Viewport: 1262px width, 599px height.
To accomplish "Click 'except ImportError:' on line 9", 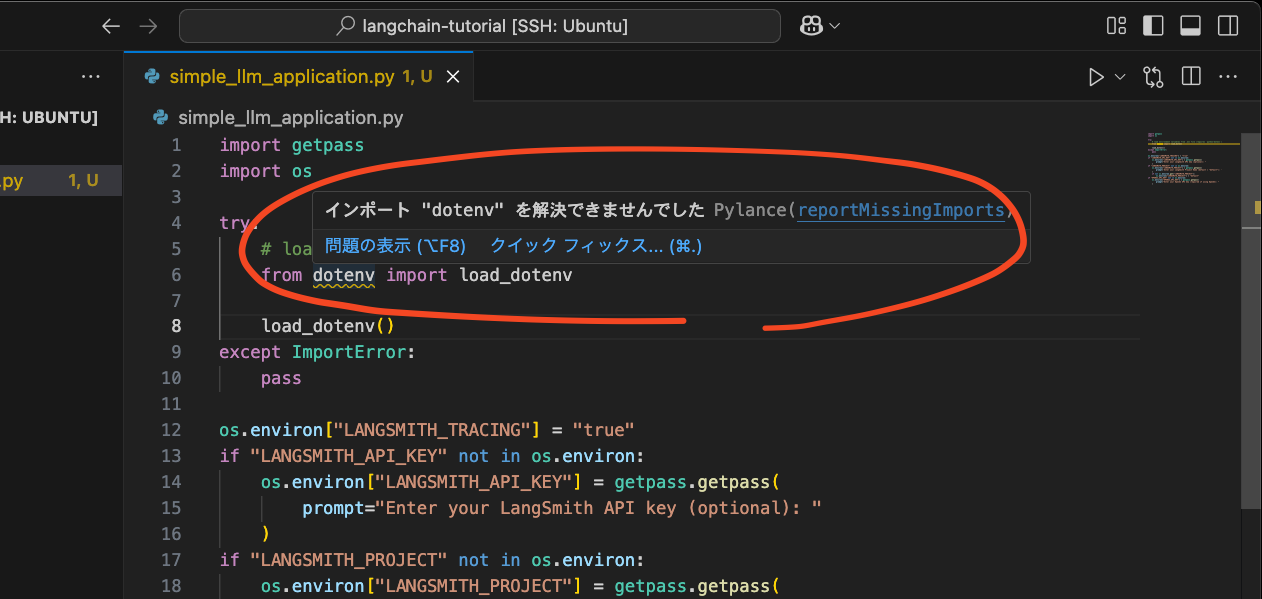I will coord(317,352).
